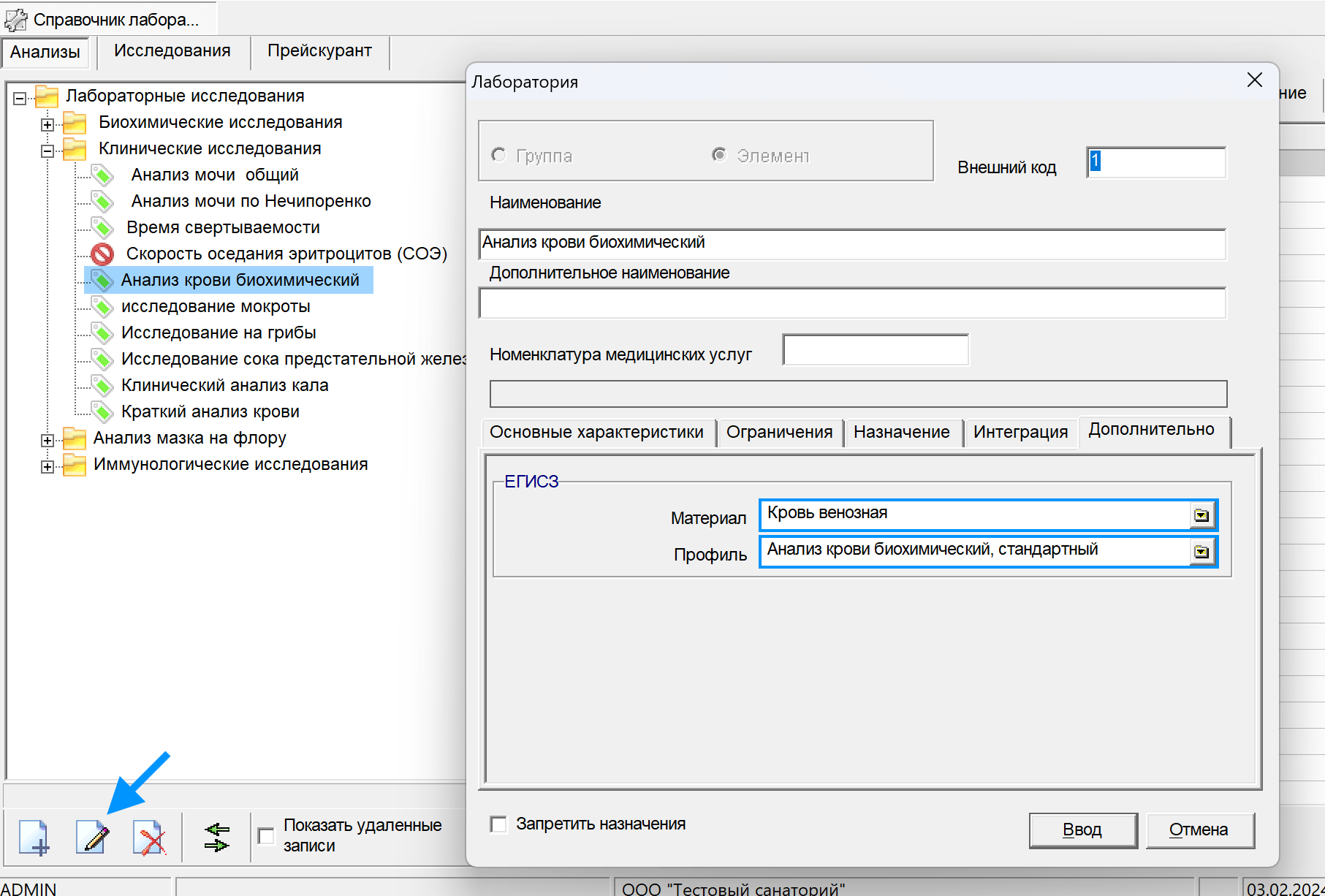Click the red prohibited icon beside СОЭ
This screenshot has width=1325, height=896.
102,254
